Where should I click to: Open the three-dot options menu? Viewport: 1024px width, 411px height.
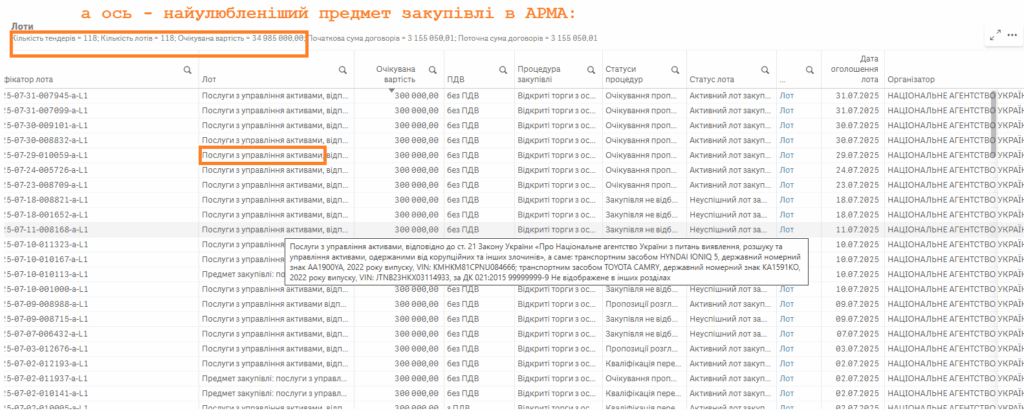[1012, 34]
